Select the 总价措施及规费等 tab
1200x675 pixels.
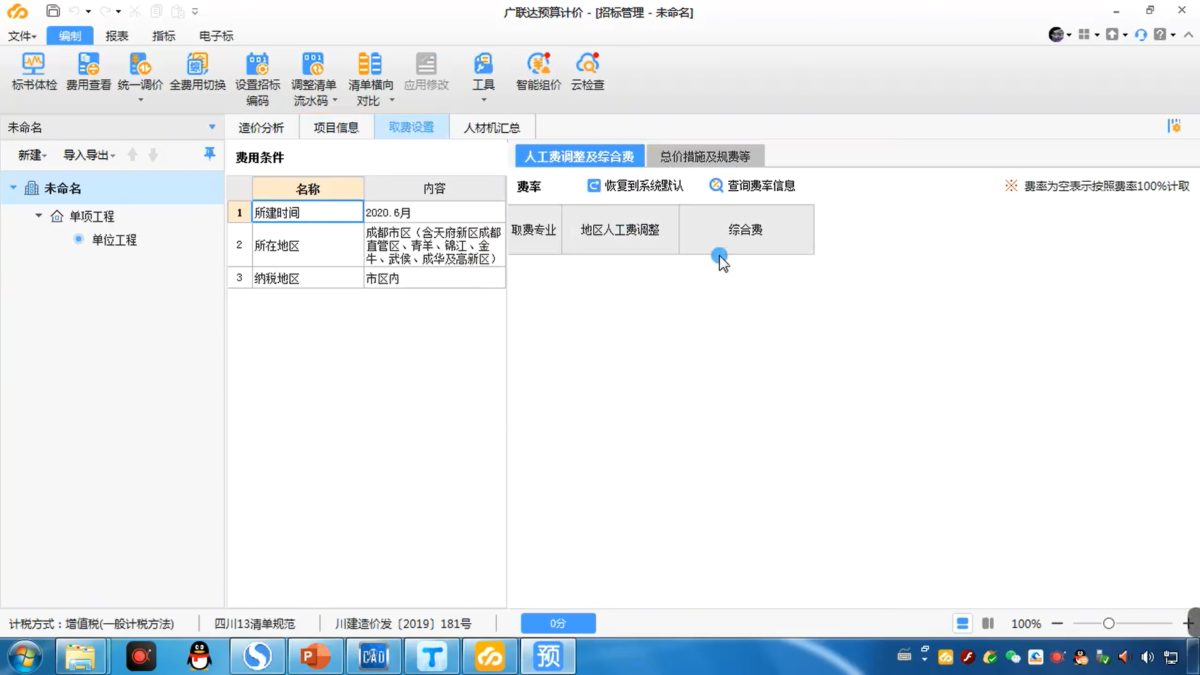tap(705, 156)
